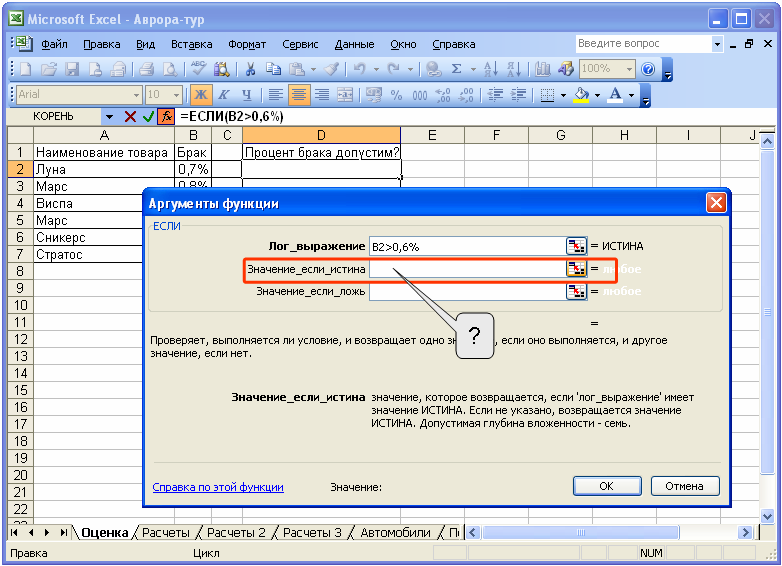Open the font size 10 dropdown
Image resolution: width=782 pixels, height=566 pixels.
coord(176,95)
